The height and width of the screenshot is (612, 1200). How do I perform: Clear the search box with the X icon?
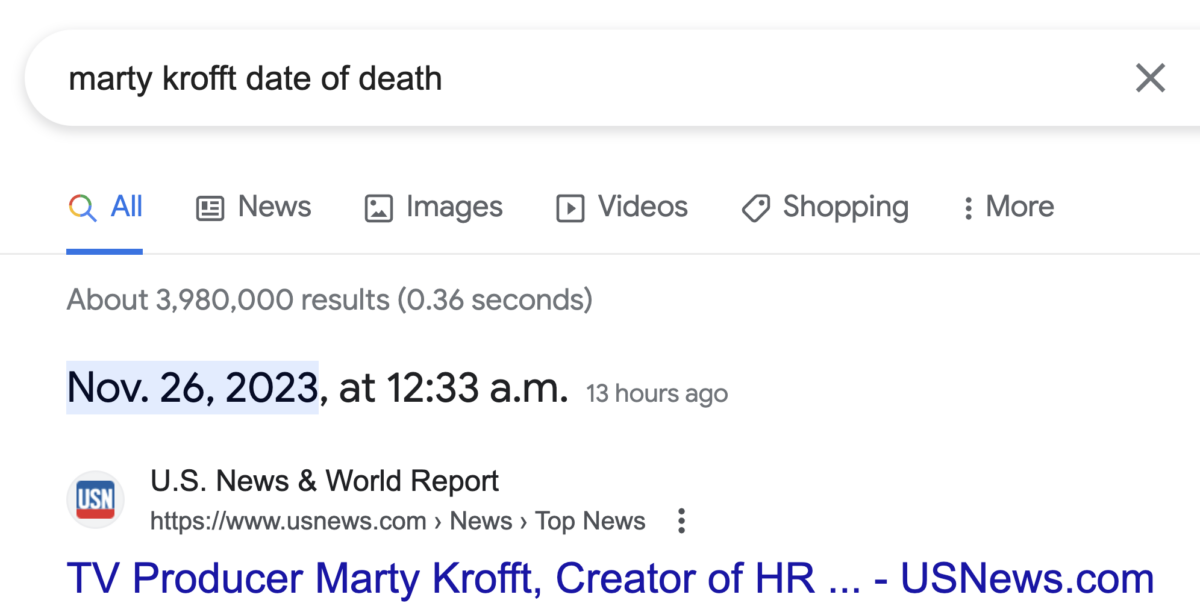[x=1150, y=78]
